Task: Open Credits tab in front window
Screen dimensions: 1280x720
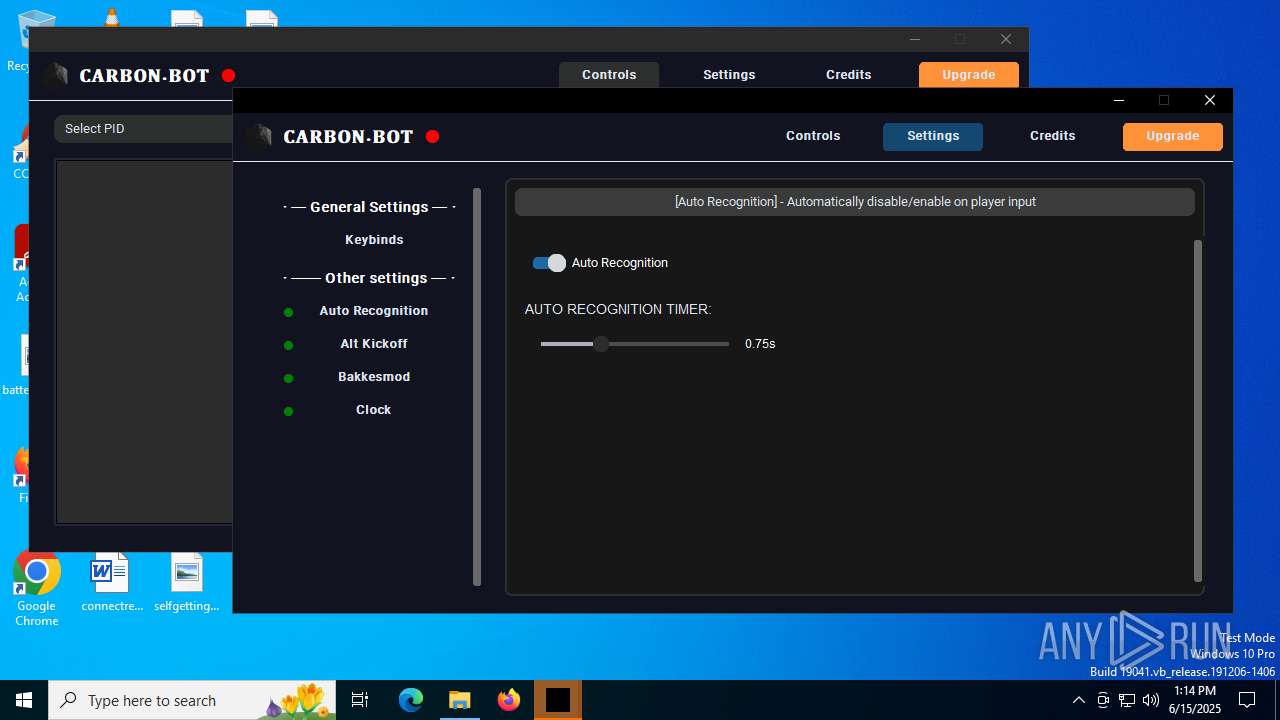Action: pos(1053,136)
